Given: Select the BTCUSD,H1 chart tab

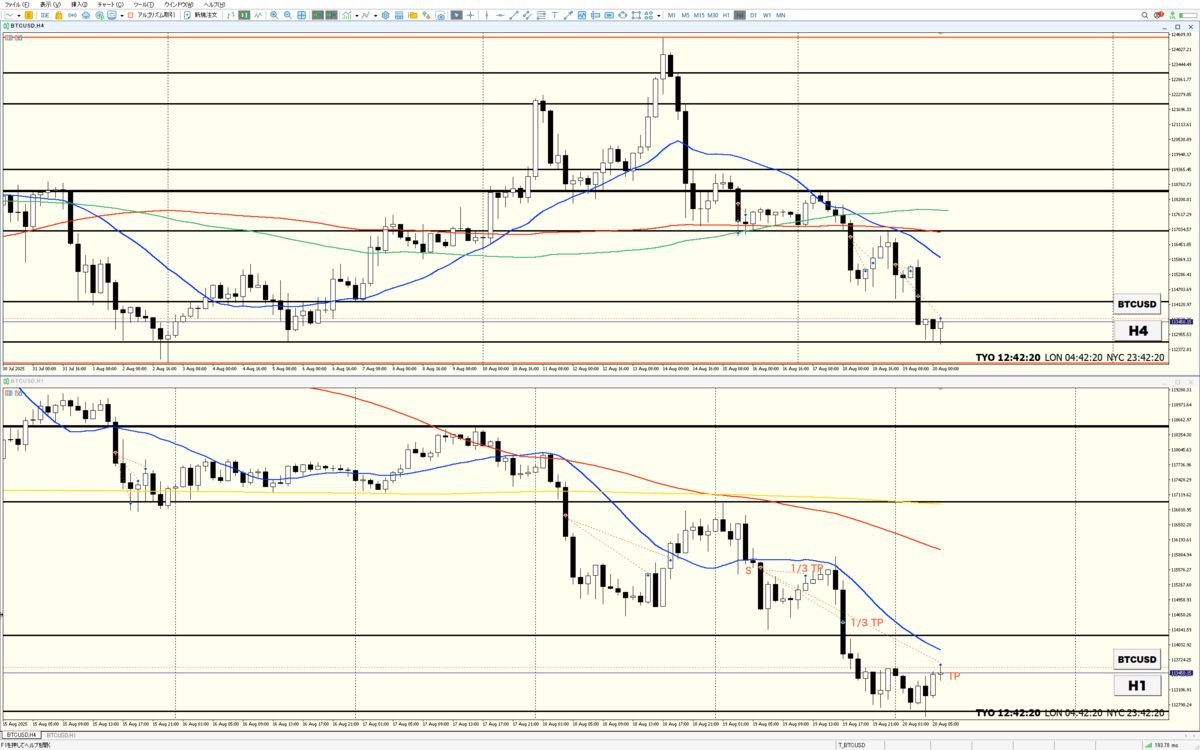Looking at the screenshot, I should click(59, 735).
